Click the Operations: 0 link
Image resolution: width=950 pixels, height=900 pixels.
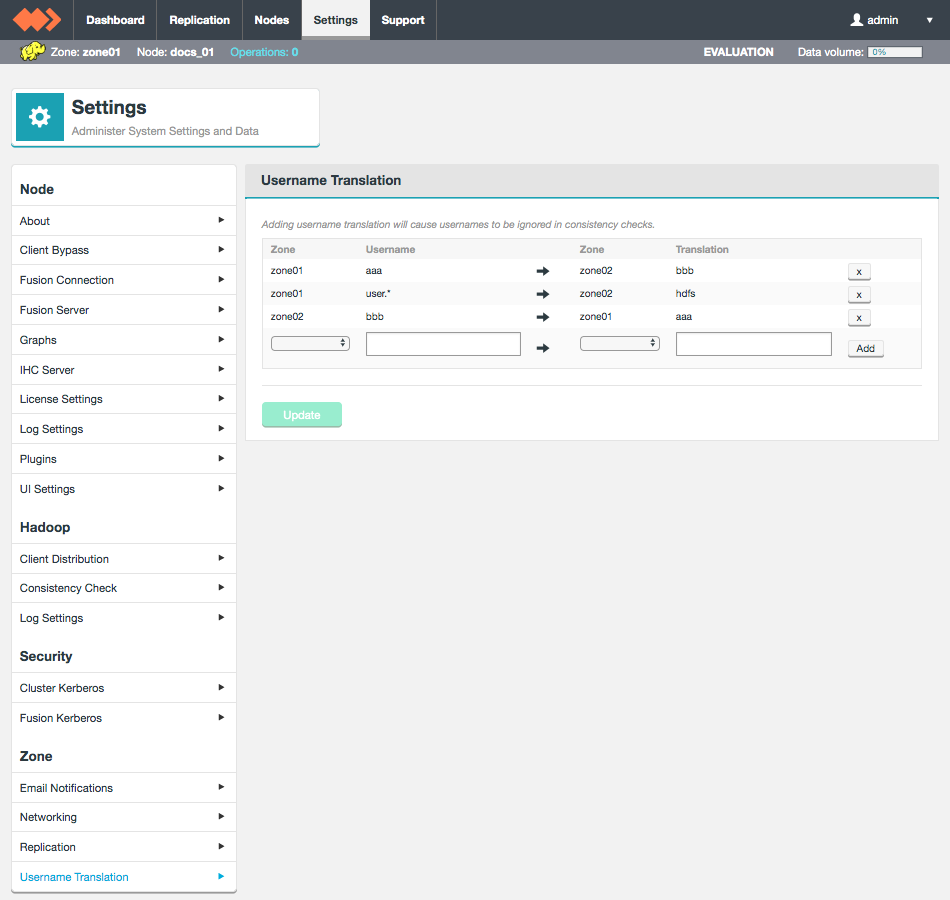(264, 52)
